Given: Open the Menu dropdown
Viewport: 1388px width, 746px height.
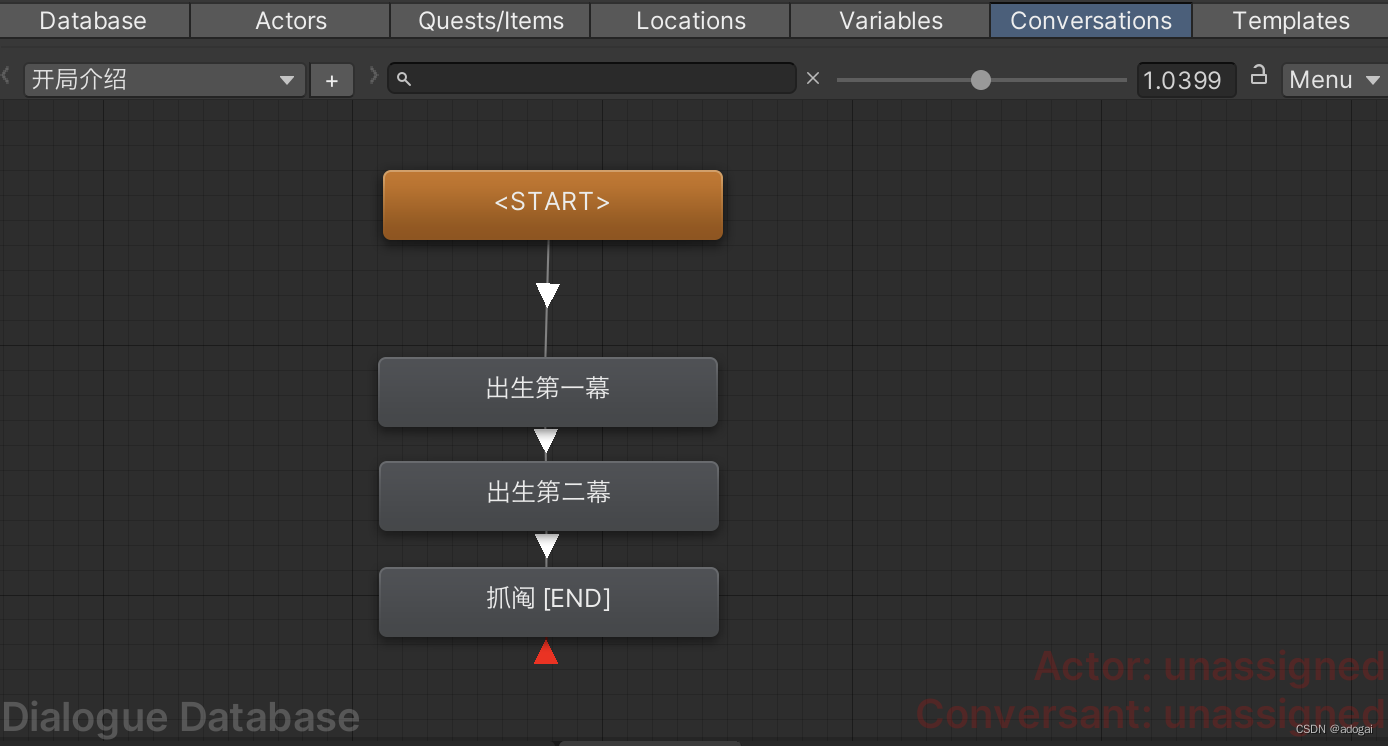Looking at the screenshot, I should pos(1333,79).
